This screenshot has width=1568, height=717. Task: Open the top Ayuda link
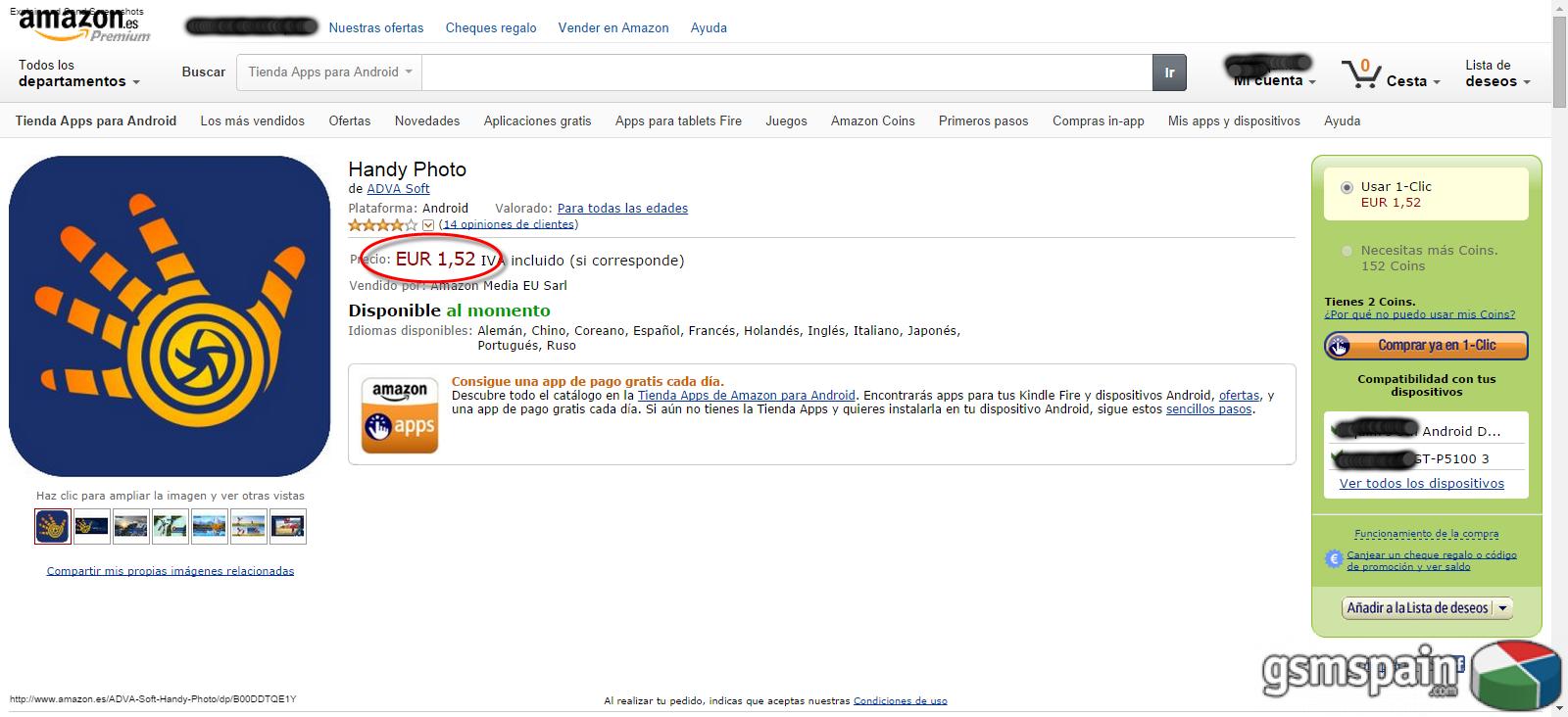point(709,27)
